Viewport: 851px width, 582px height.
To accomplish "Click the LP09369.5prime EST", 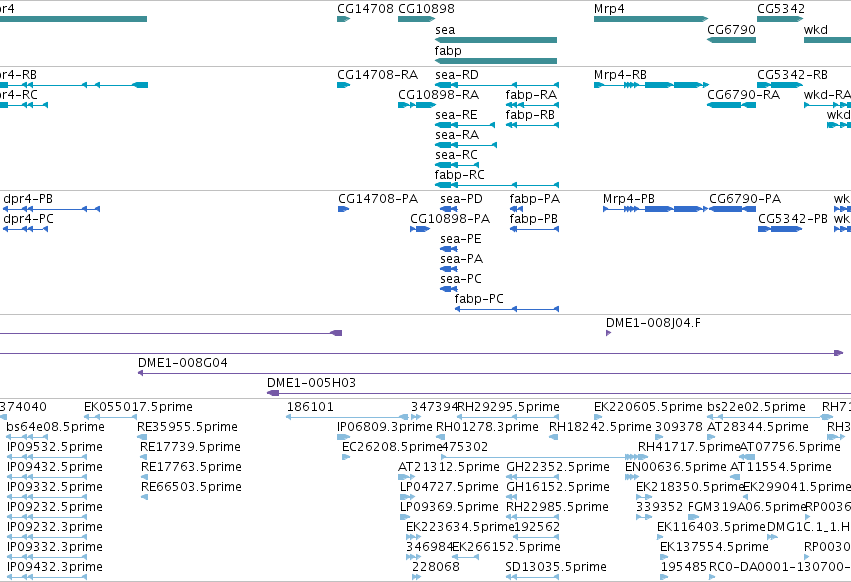I will click(x=405, y=517).
